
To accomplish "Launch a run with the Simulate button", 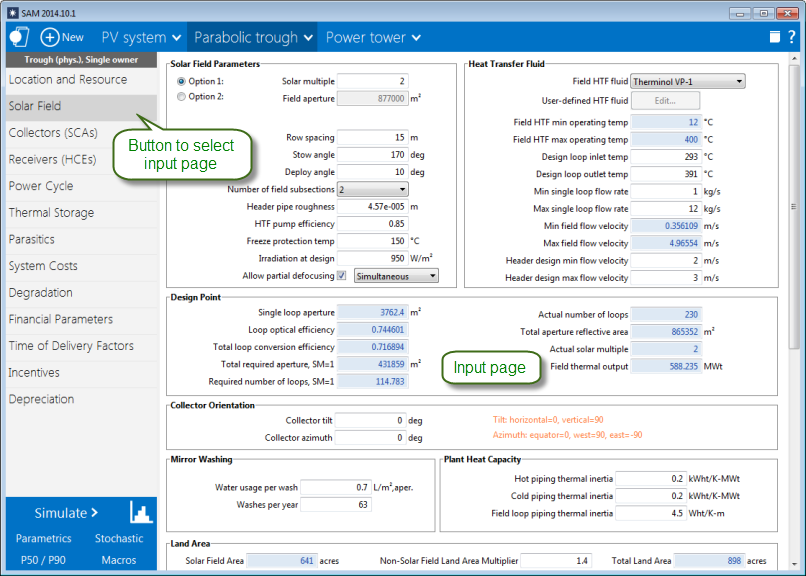I will [66, 512].
